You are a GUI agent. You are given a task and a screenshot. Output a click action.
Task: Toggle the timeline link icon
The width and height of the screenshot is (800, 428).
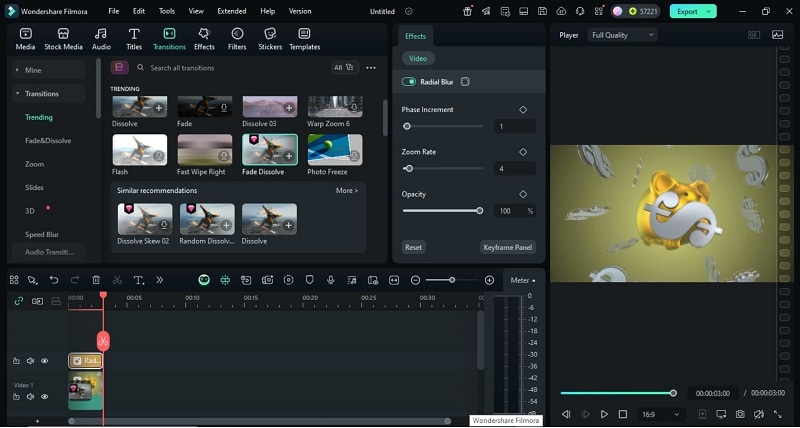(x=19, y=301)
